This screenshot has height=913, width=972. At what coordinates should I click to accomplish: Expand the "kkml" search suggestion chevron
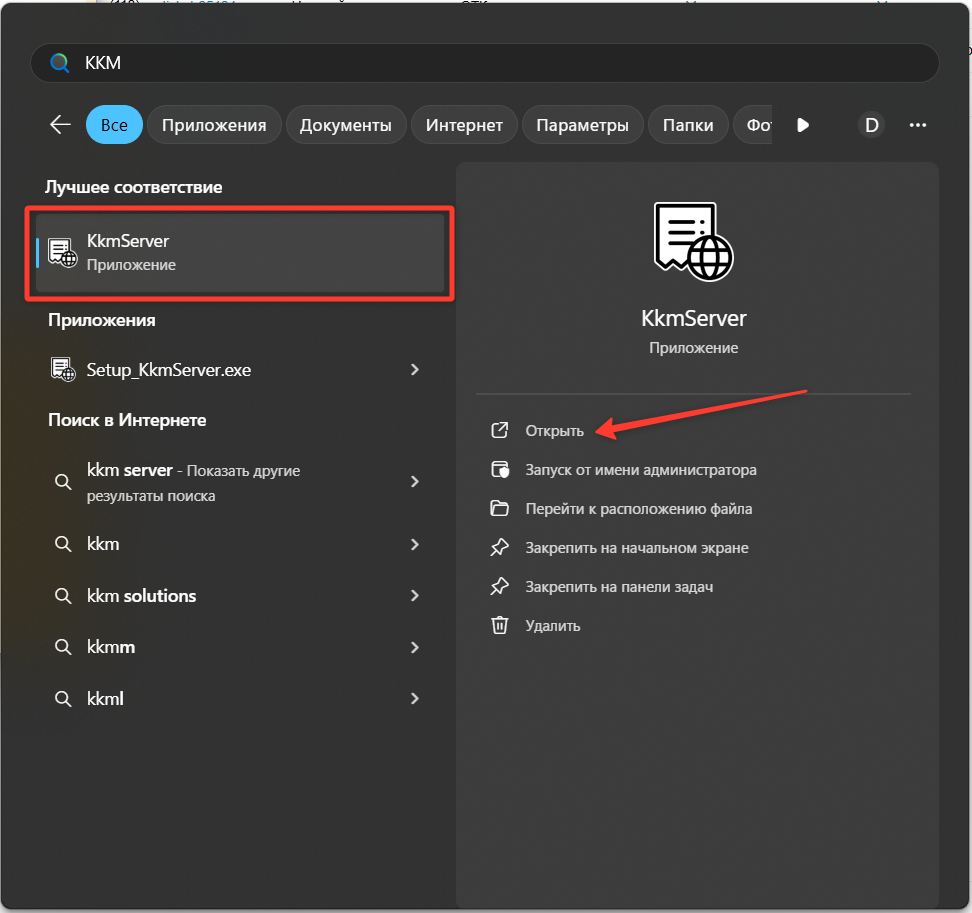(x=415, y=699)
